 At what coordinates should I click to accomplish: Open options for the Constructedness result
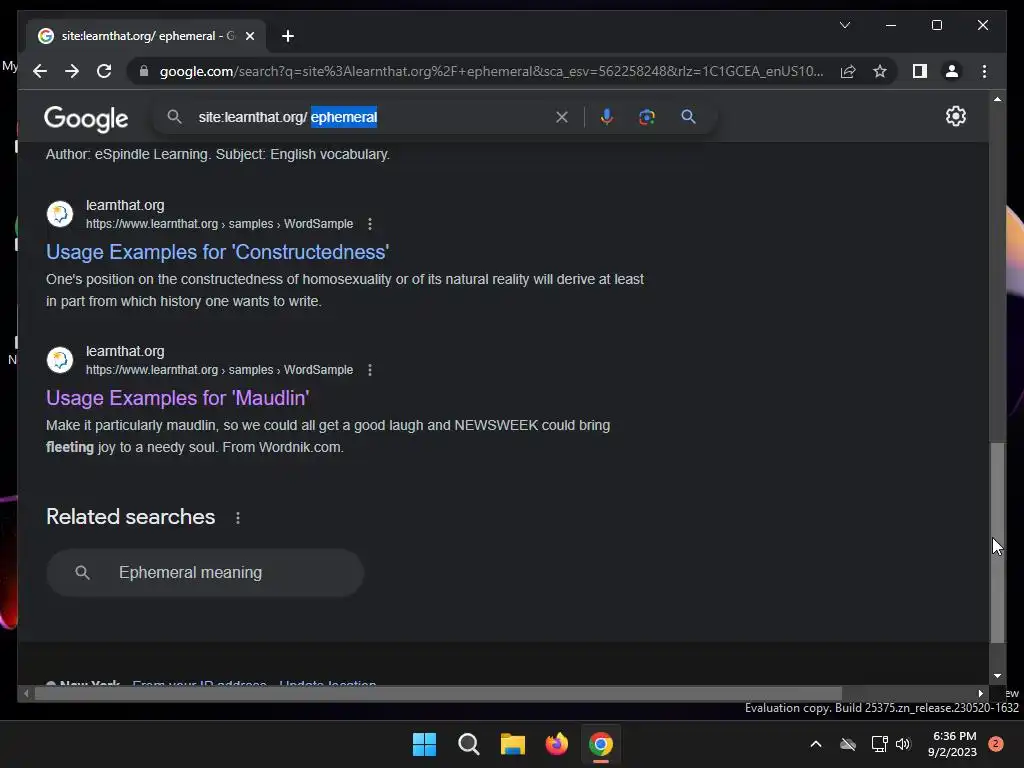[370, 224]
